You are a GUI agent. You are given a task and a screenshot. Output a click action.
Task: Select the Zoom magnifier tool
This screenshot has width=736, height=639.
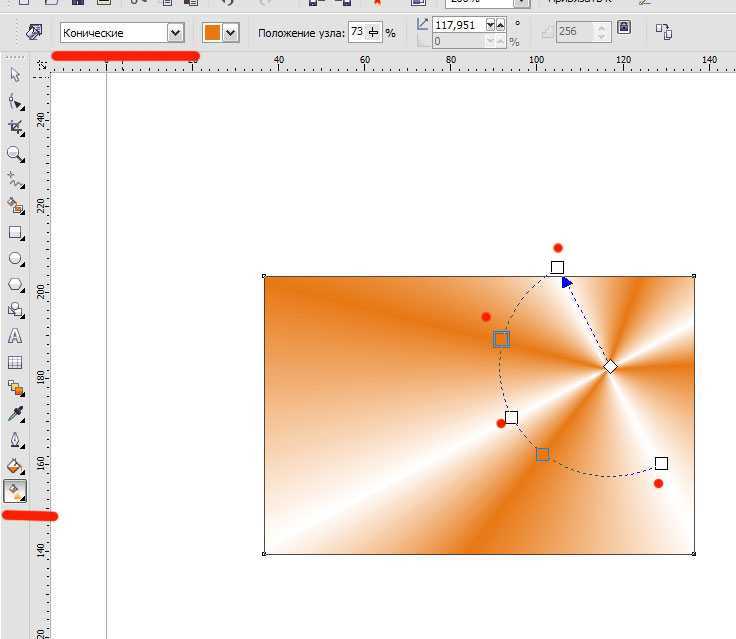pos(16,154)
